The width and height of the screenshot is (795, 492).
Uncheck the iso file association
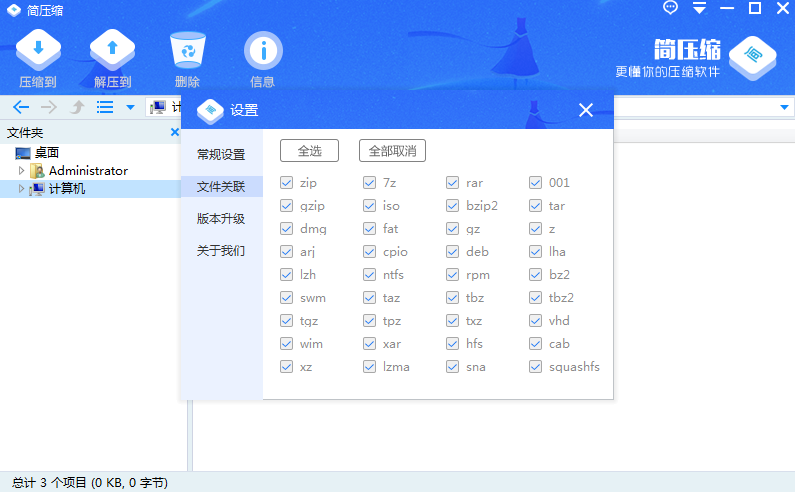tap(370, 205)
